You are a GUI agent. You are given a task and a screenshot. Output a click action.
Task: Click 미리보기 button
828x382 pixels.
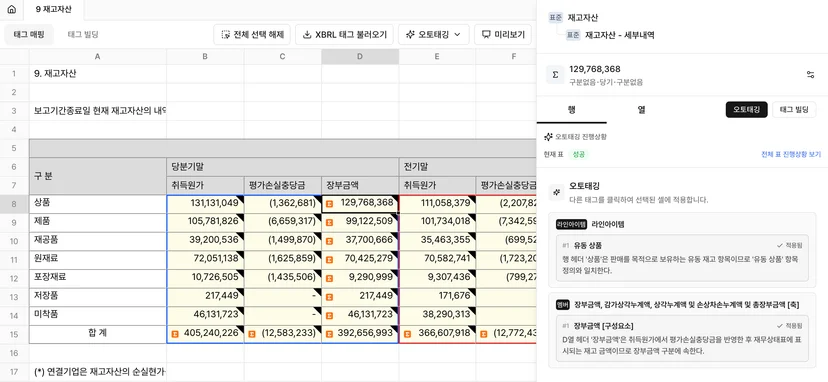(503, 35)
